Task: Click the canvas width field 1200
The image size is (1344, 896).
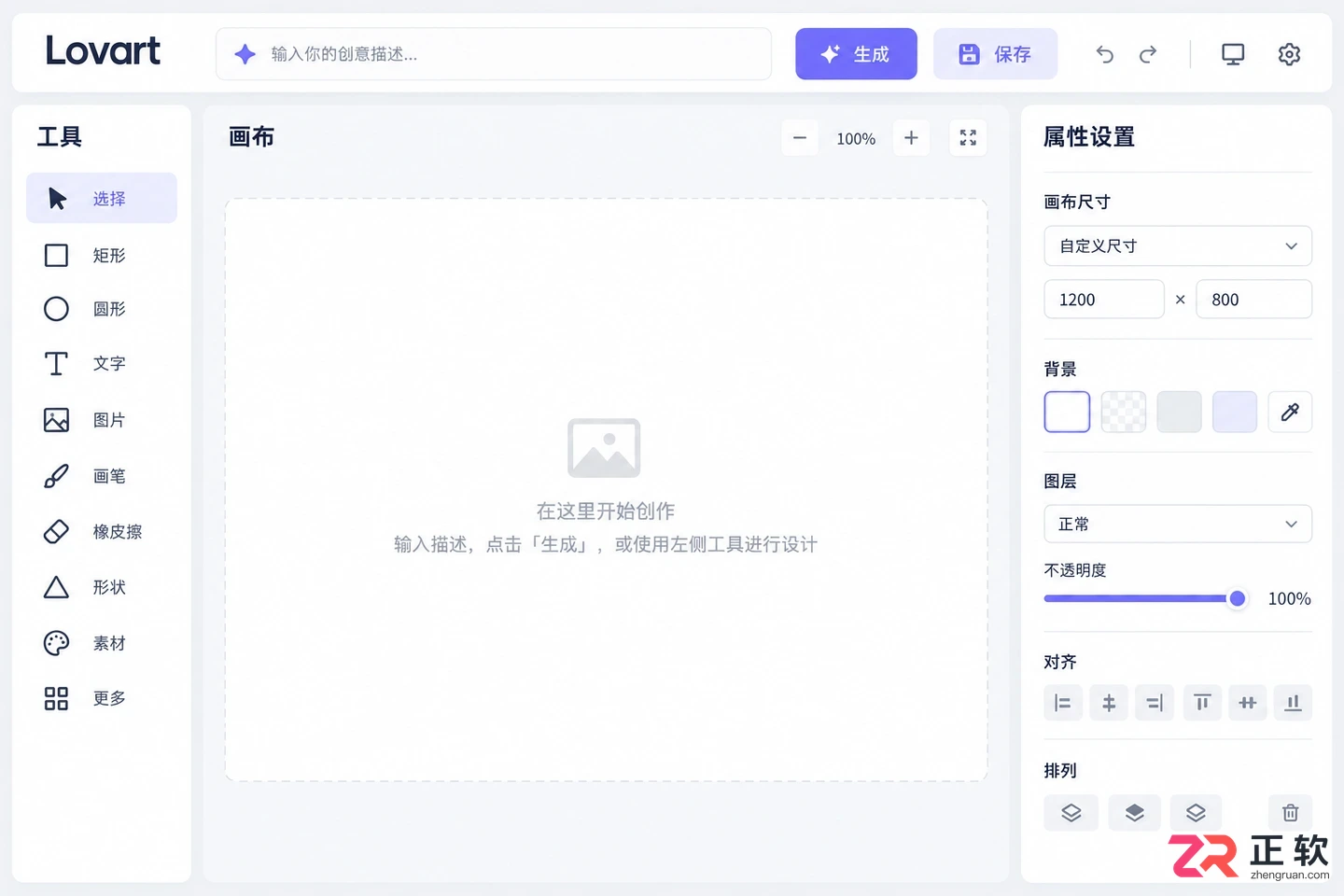Action: (1104, 300)
